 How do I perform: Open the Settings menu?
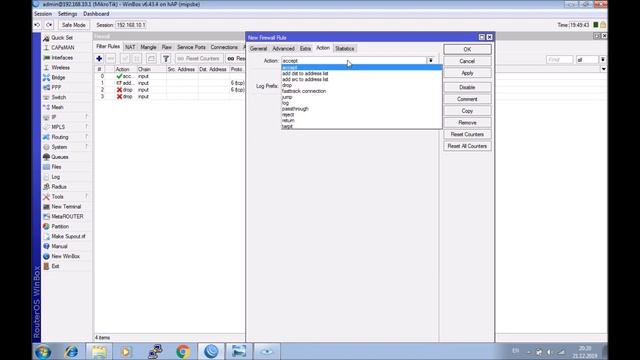pyautogui.click(x=67, y=14)
